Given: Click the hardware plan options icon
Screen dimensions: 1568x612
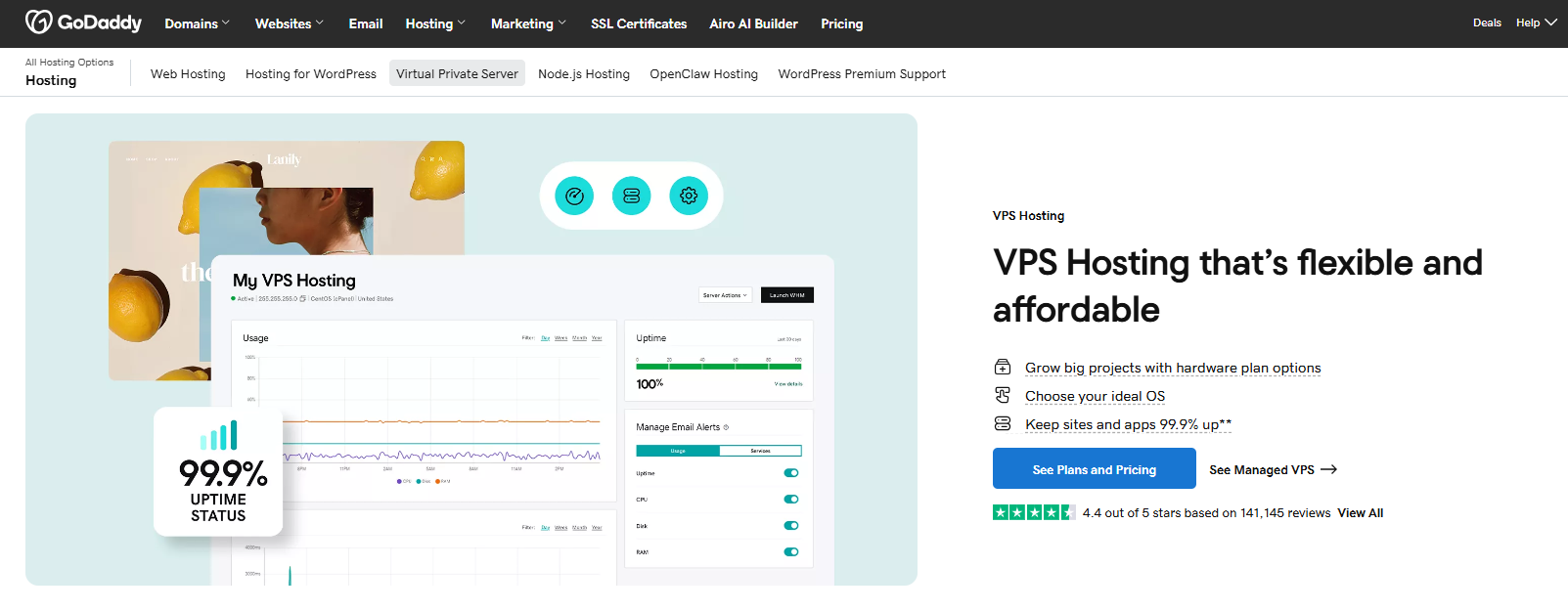Looking at the screenshot, I should click(1003, 368).
